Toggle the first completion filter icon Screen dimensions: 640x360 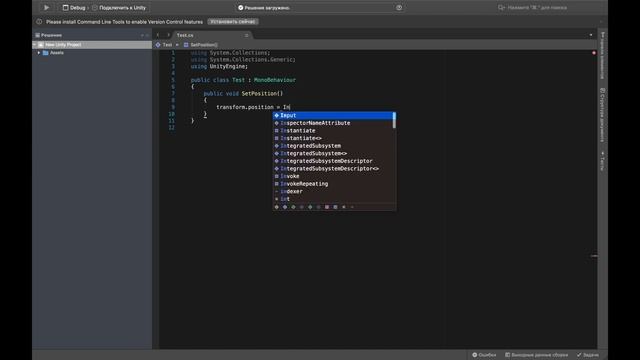tap(277, 207)
